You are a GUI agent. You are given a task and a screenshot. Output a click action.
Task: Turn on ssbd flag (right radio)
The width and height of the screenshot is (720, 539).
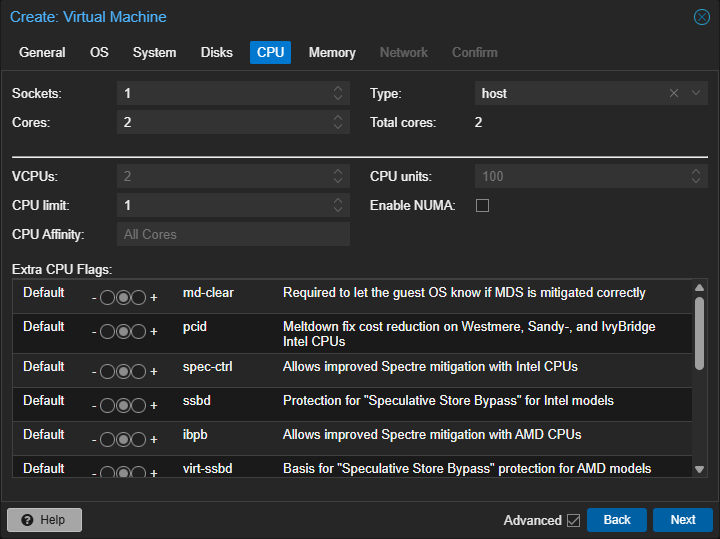click(x=138, y=405)
